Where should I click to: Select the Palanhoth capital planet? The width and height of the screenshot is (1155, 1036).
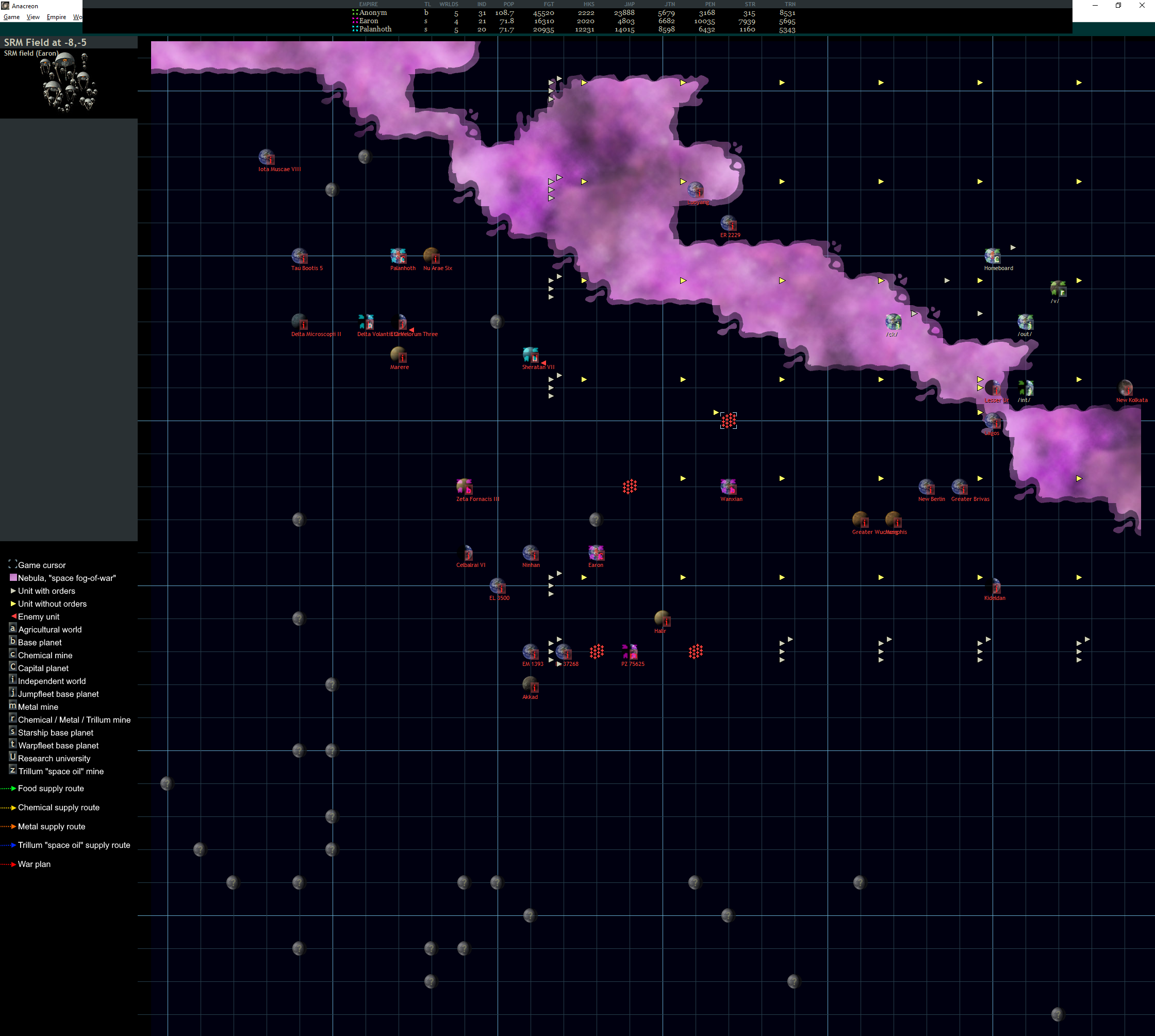[x=399, y=256]
